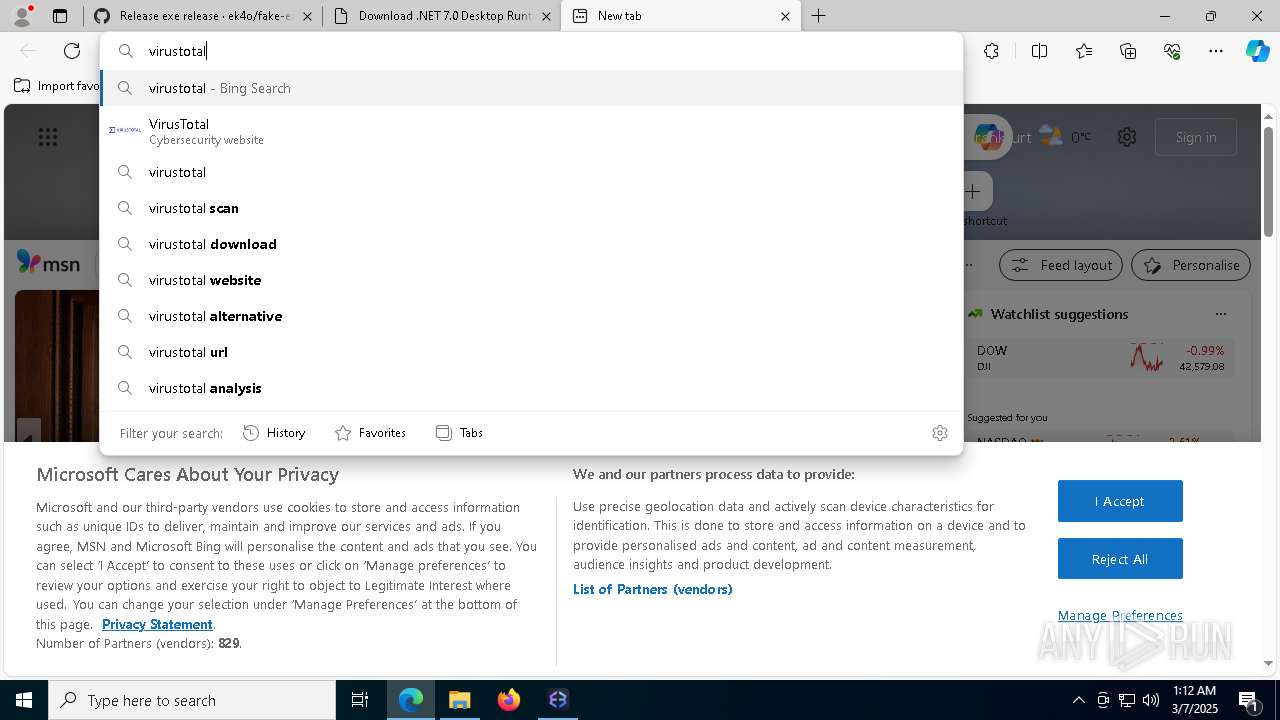Switch to Download .NET 7.0 Desktop tab
The width and height of the screenshot is (1280, 720).
tap(442, 16)
